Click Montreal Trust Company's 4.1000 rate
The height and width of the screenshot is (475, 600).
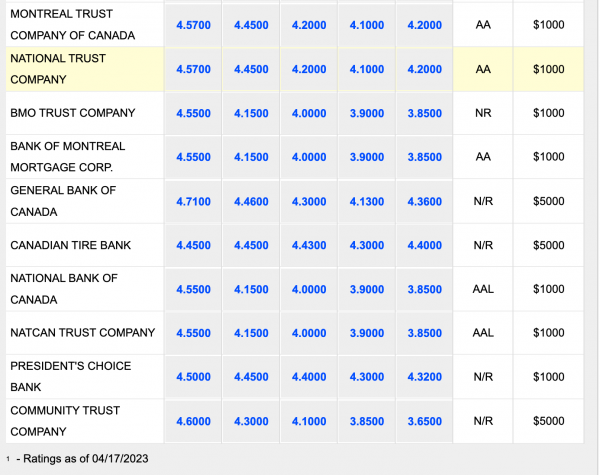pyautogui.click(x=366, y=26)
